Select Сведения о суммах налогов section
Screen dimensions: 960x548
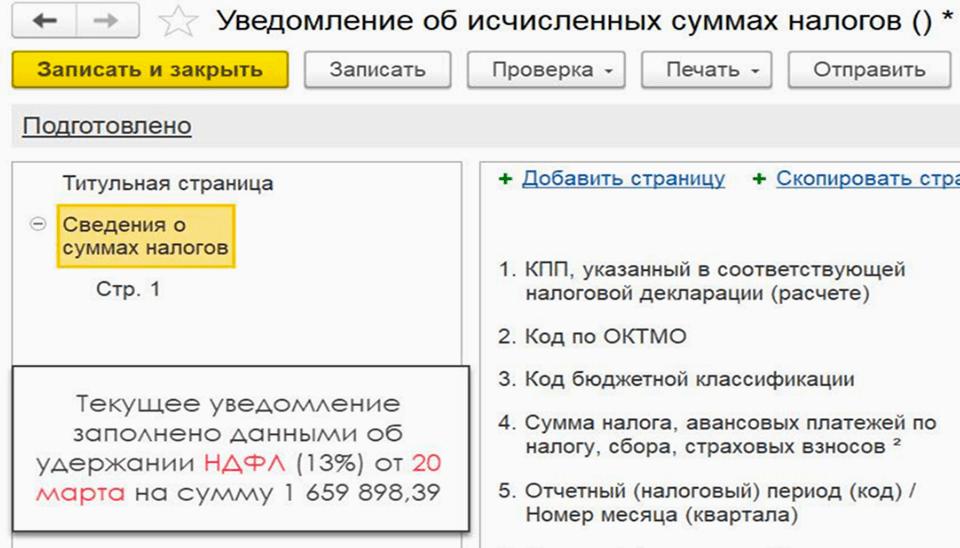click(146, 236)
